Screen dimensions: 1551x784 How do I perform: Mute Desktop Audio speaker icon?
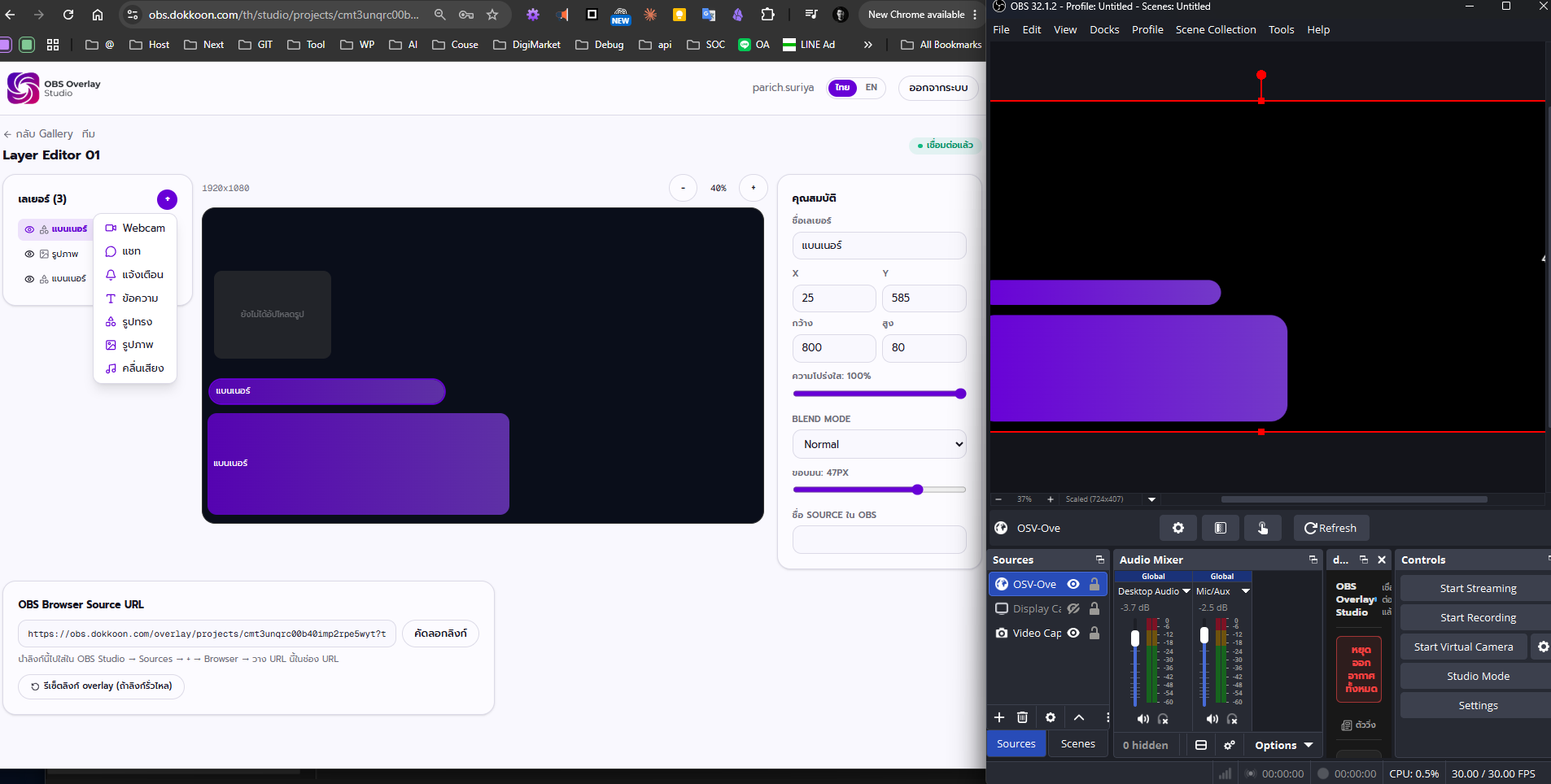(1143, 719)
